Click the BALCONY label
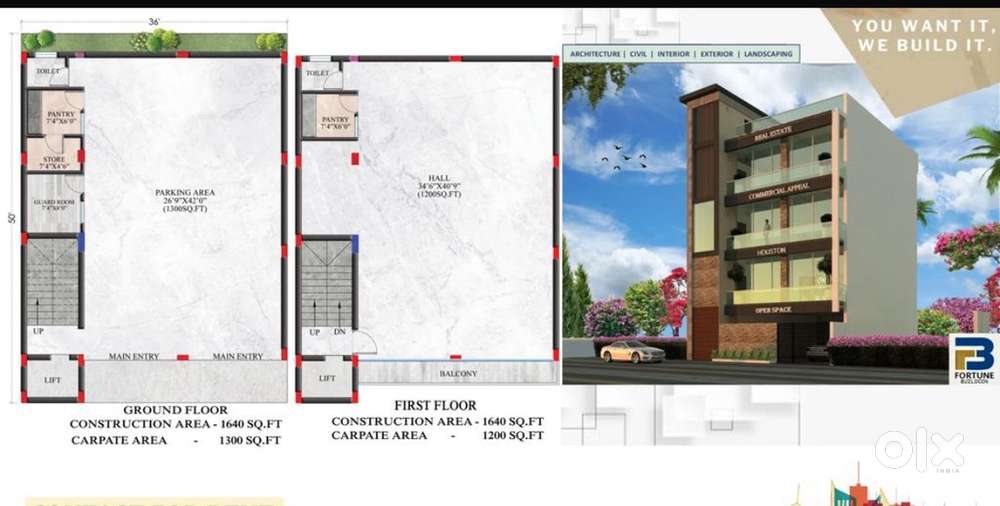The width and height of the screenshot is (1000, 506). pyautogui.click(x=458, y=374)
